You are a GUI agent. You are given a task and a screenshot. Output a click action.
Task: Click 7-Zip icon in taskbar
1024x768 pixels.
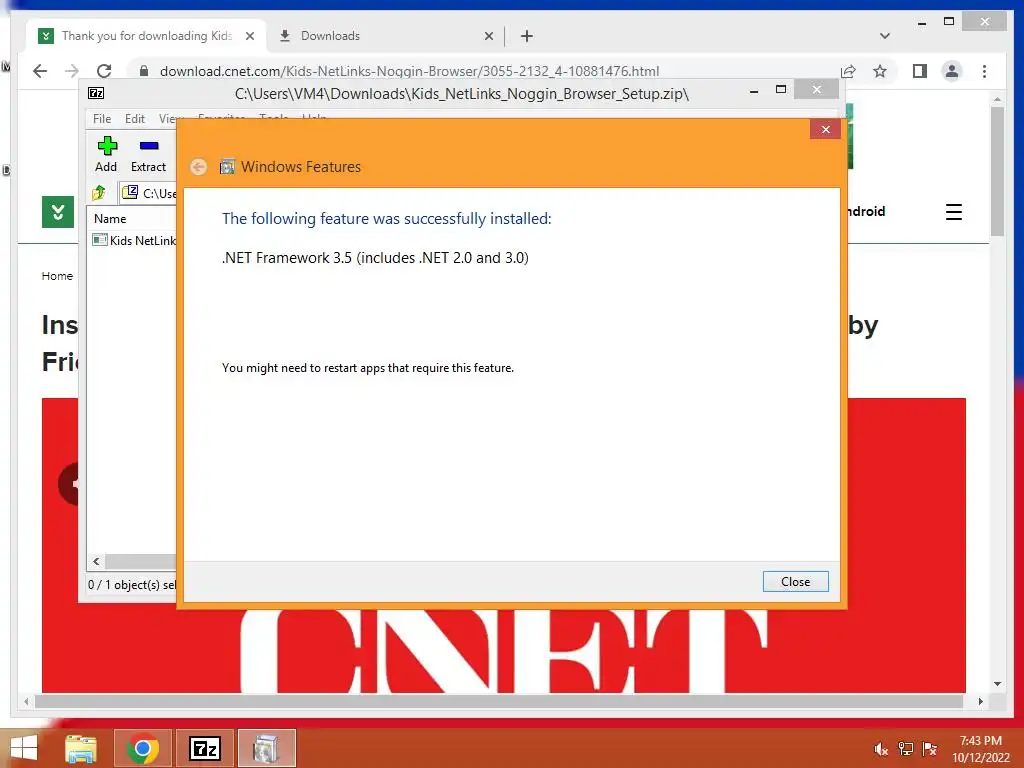(204, 748)
